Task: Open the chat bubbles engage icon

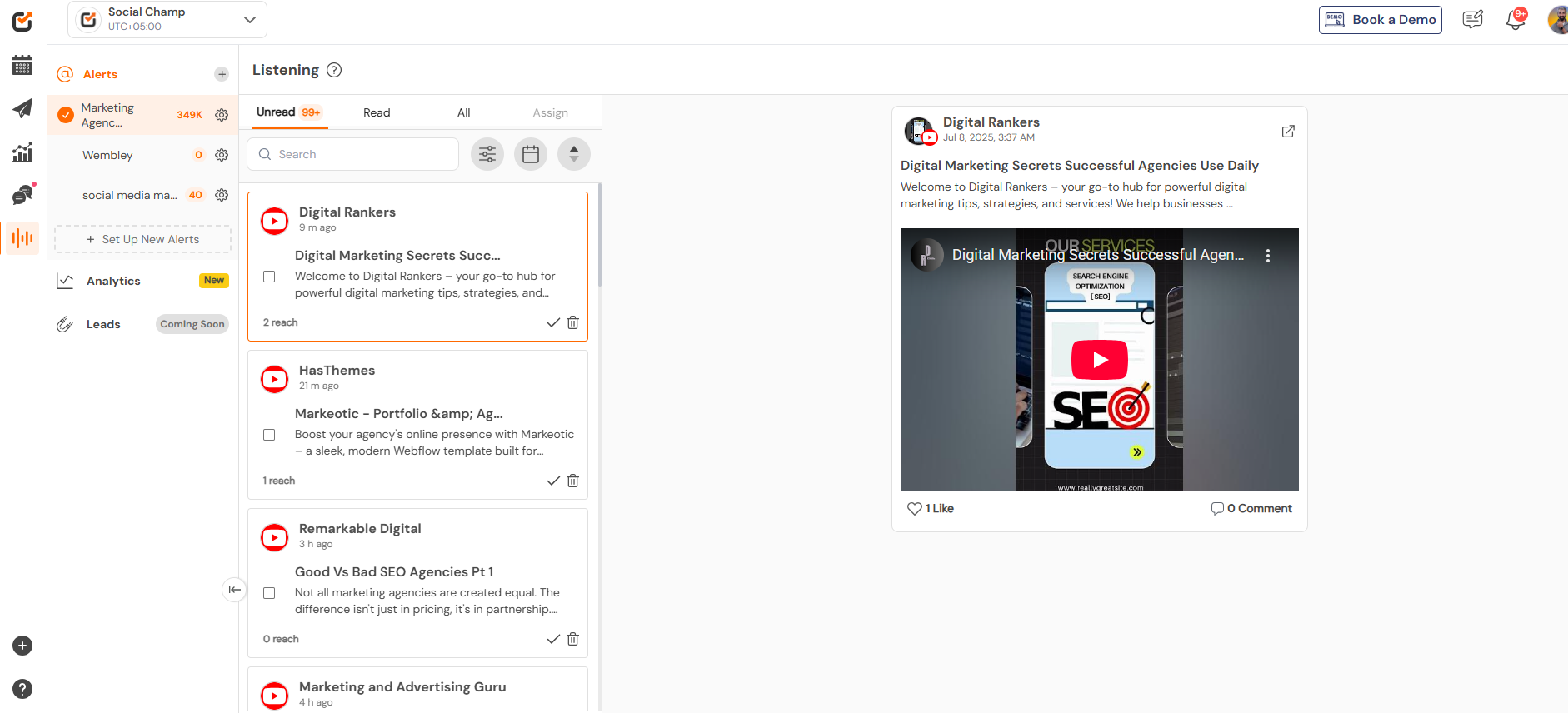Action: click(x=22, y=195)
